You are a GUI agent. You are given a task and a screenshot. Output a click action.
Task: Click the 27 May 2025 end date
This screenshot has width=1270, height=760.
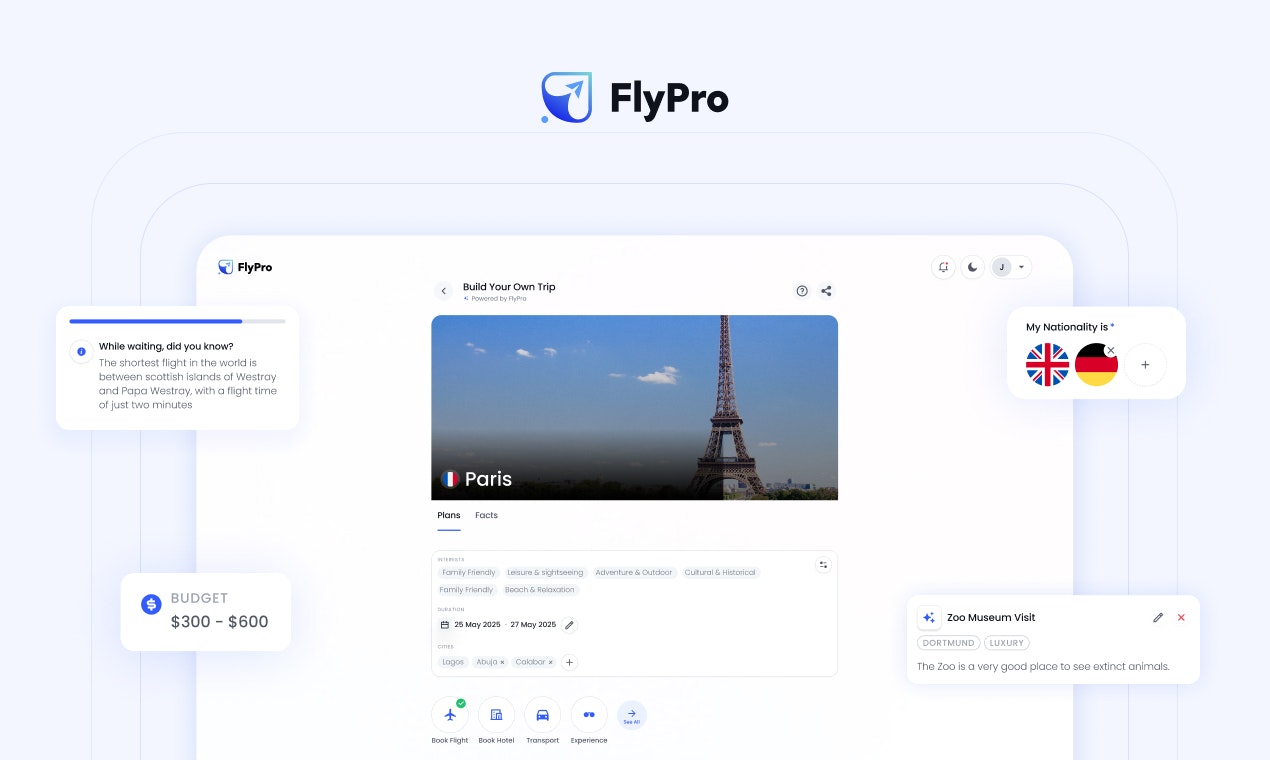533,625
